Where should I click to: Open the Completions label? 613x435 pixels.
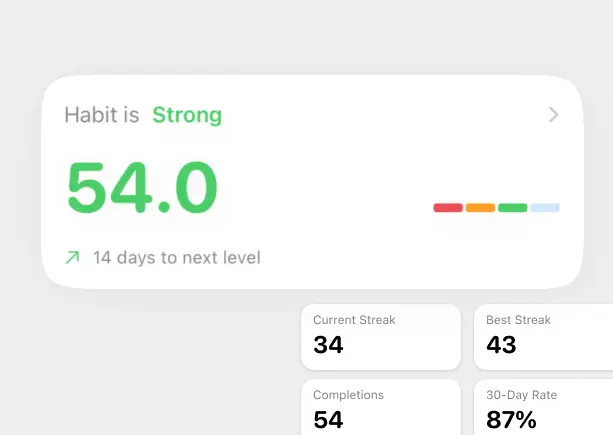coord(348,395)
